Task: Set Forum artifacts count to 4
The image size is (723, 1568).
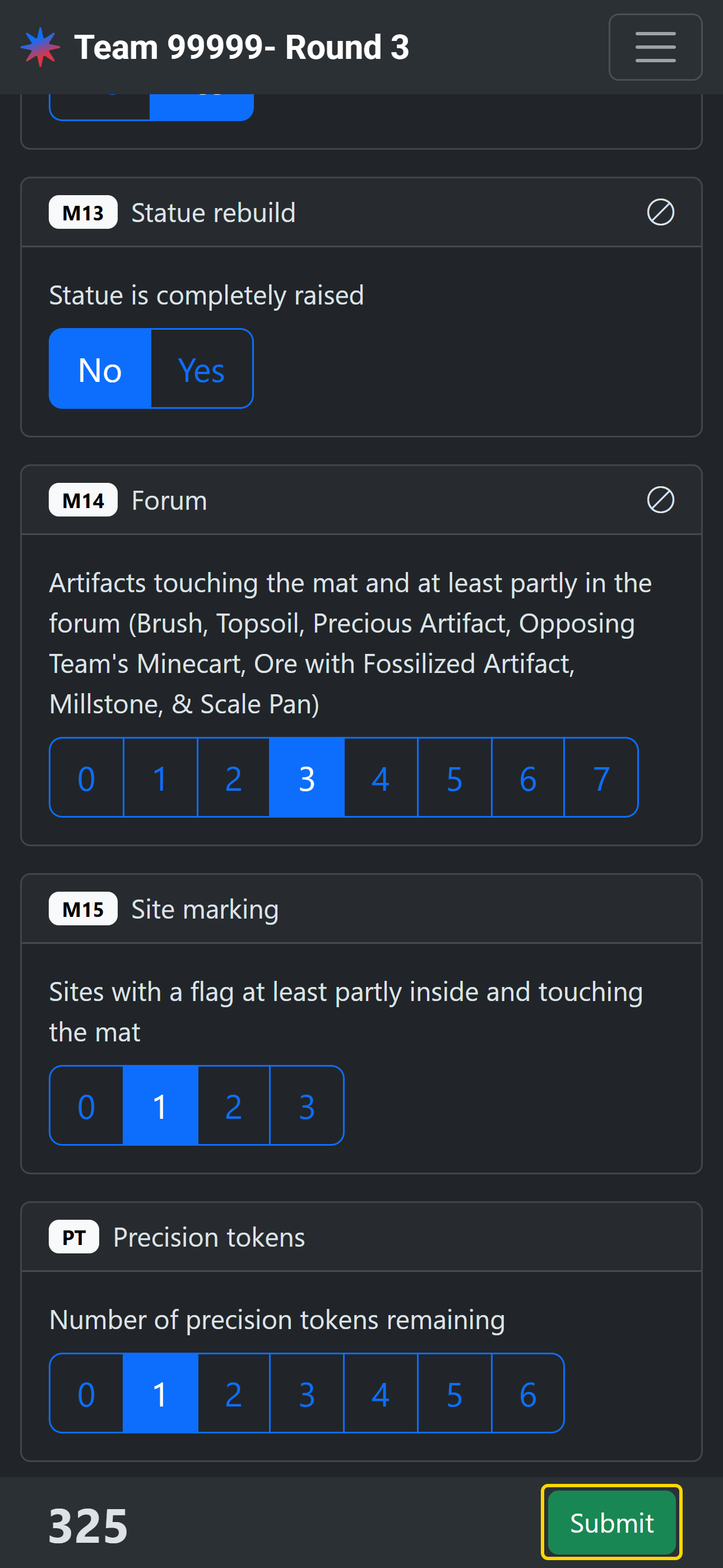Action: (x=381, y=778)
